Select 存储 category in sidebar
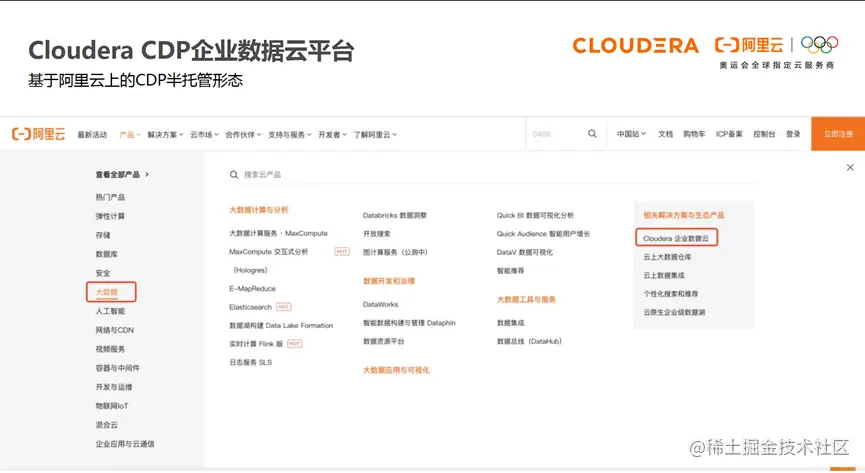Viewport: 865px width, 473px height. pos(103,235)
